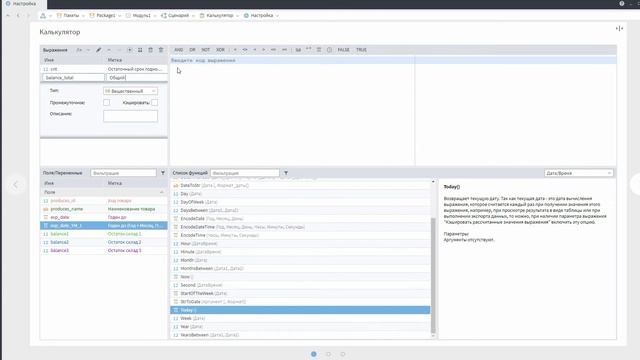Toggle the Промежуточное checkbox
The width and height of the screenshot is (640, 360).
click(107, 103)
